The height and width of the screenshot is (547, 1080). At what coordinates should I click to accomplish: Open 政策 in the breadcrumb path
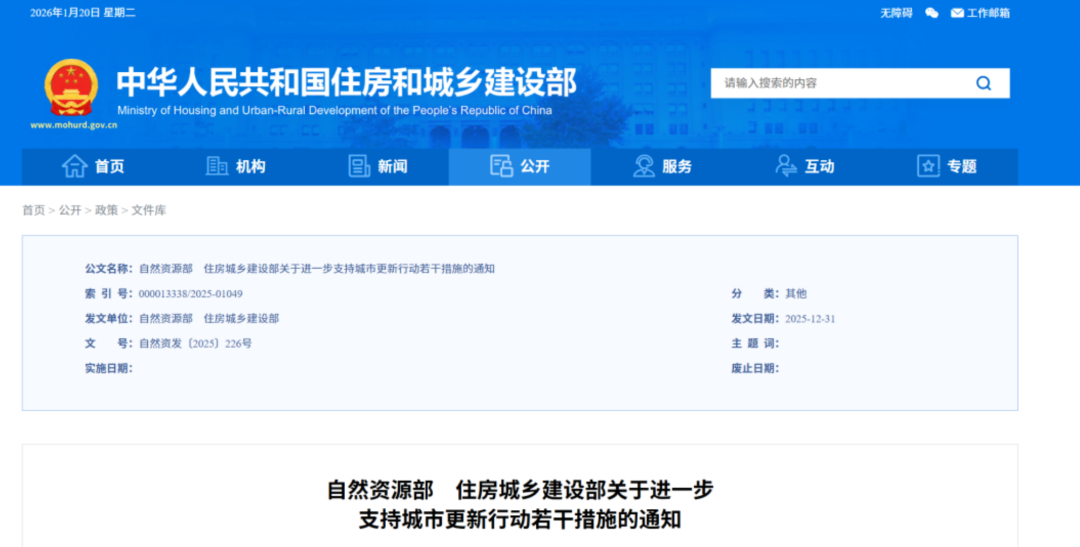[x=106, y=210]
